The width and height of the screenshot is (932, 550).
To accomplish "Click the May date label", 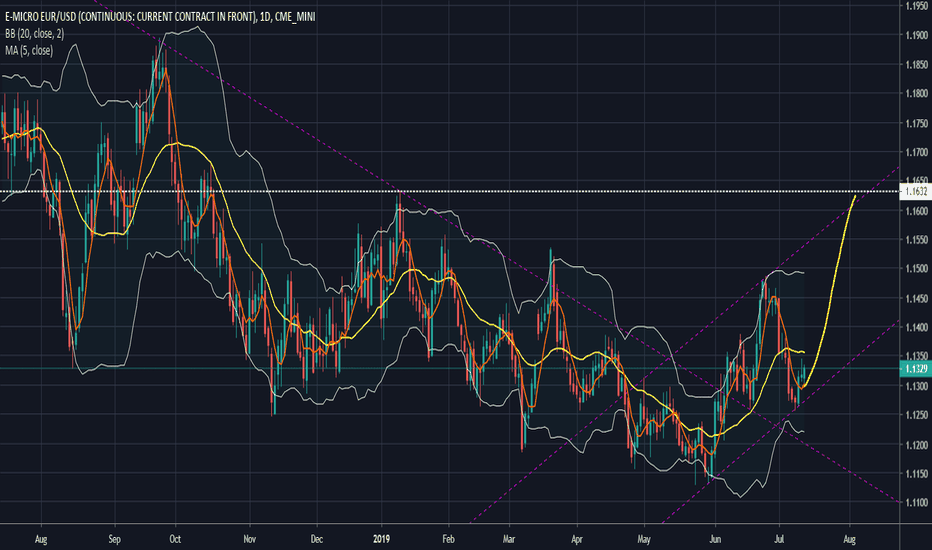I will click(644, 539).
